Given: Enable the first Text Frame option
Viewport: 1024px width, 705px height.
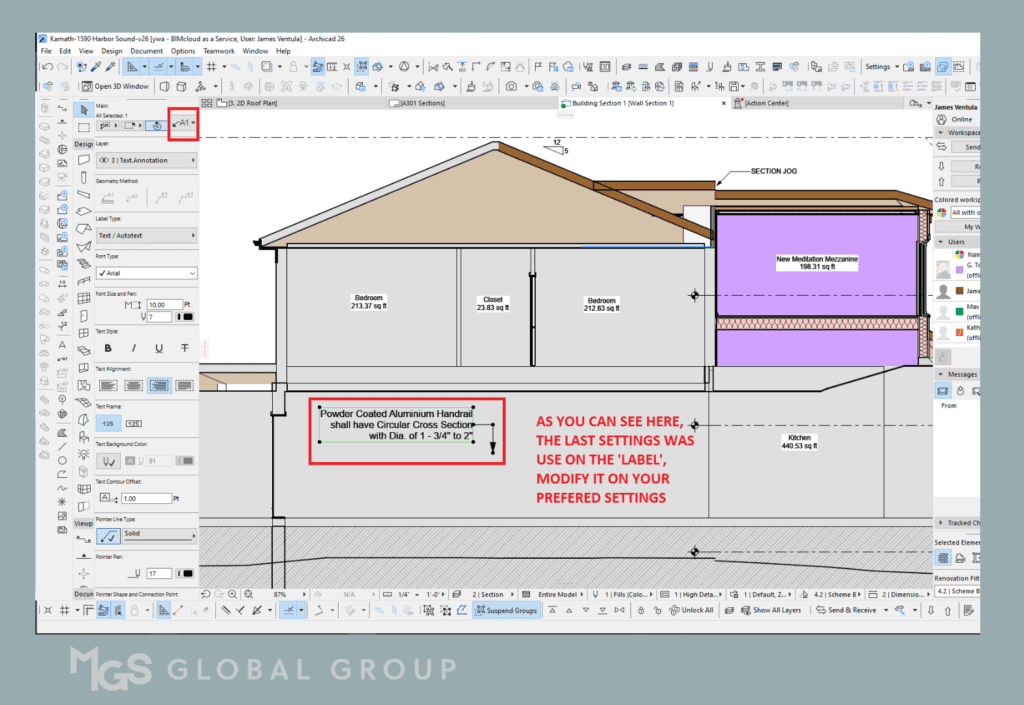Looking at the screenshot, I should click(109, 423).
